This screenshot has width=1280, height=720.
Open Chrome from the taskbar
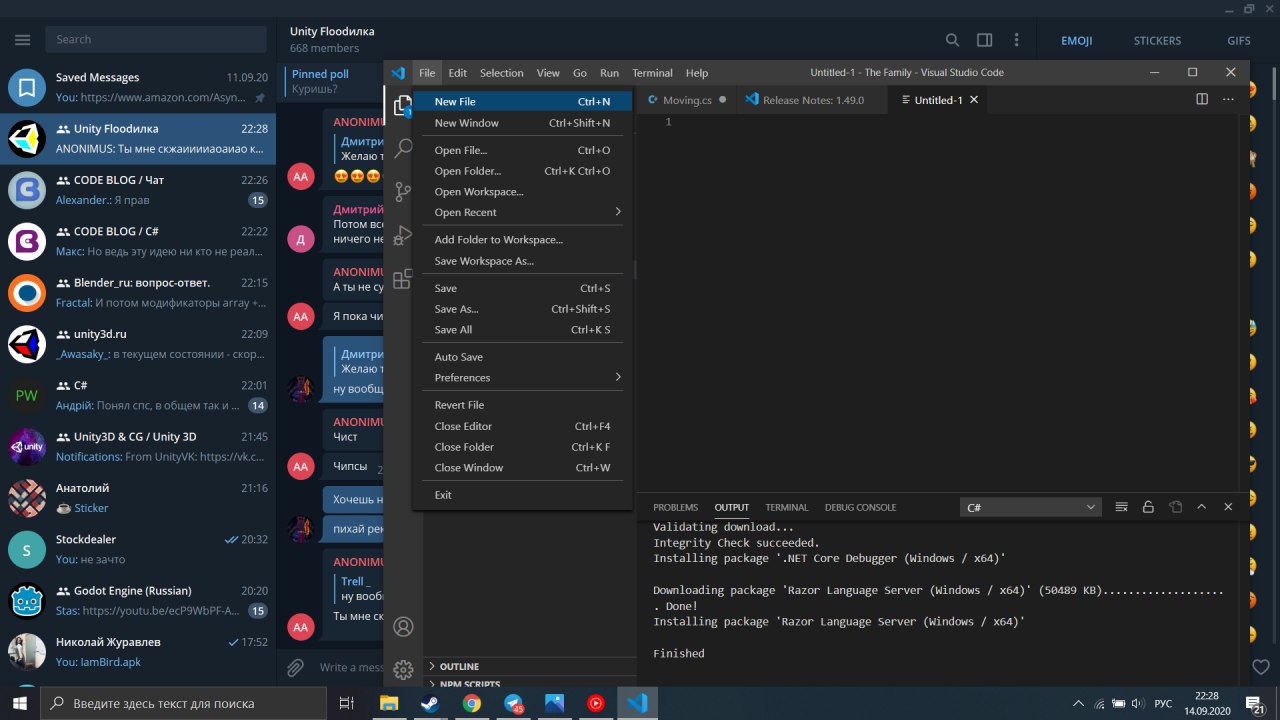(x=471, y=703)
